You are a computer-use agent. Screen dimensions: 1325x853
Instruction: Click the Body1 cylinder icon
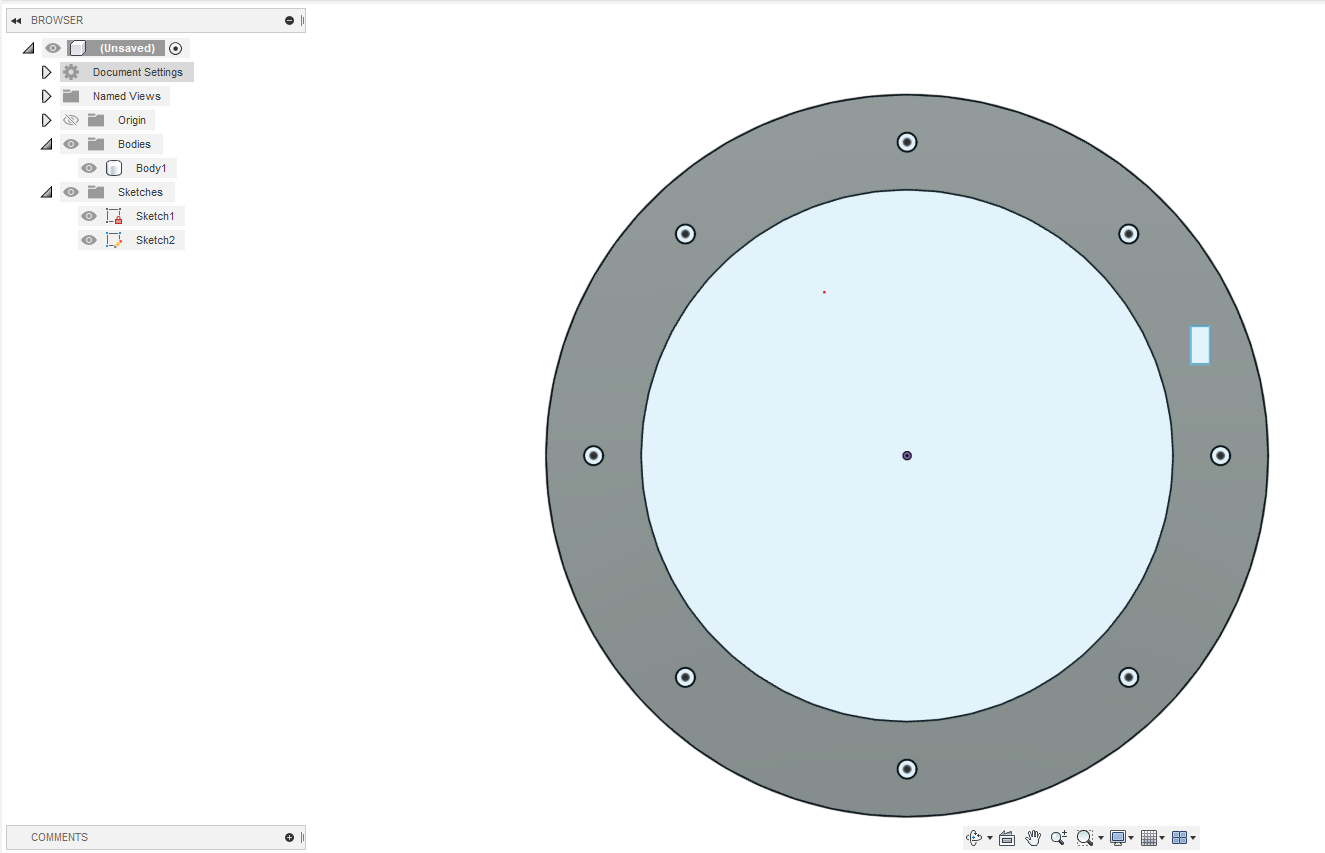tap(114, 168)
